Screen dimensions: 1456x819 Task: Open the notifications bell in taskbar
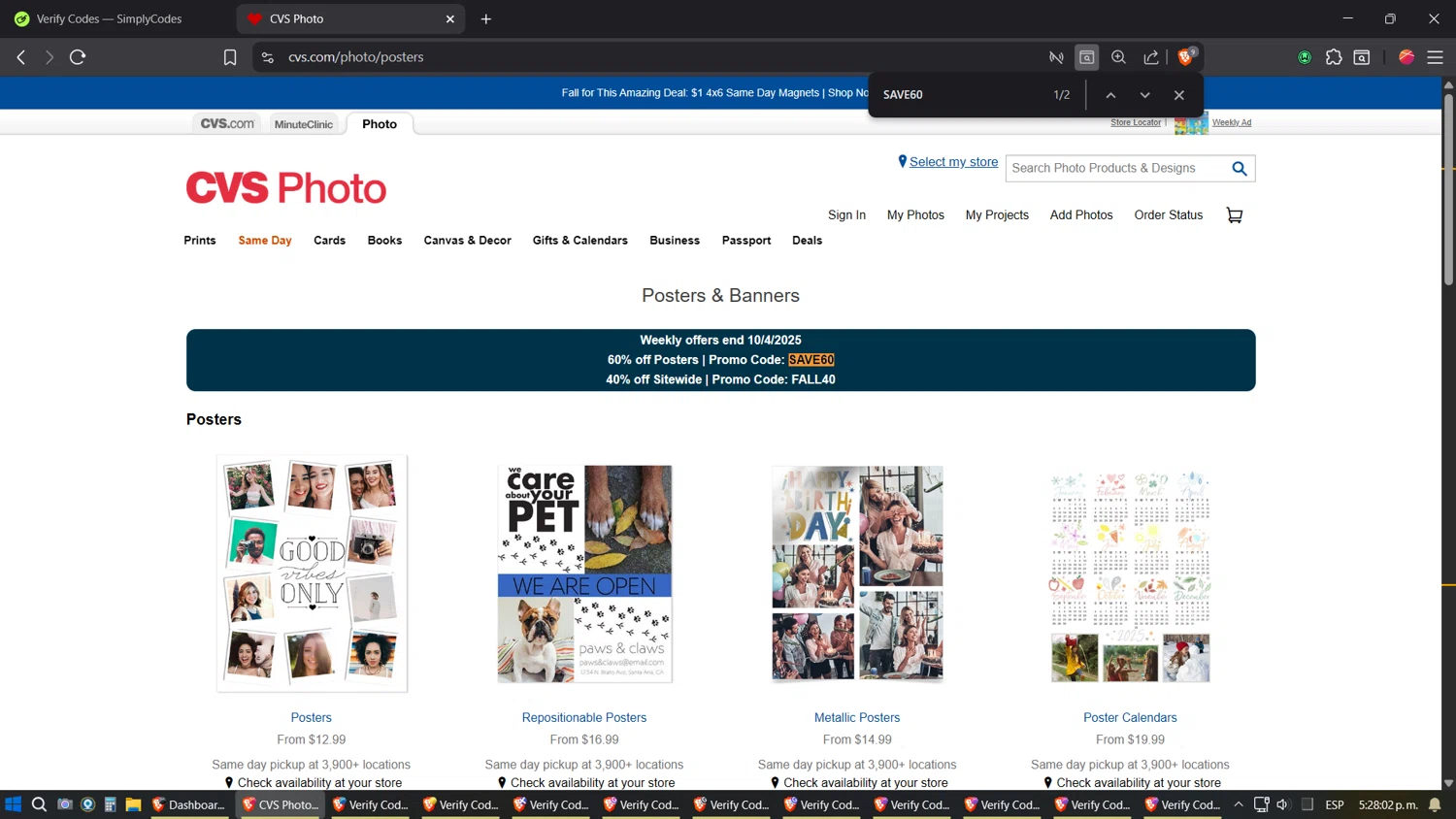1435,804
